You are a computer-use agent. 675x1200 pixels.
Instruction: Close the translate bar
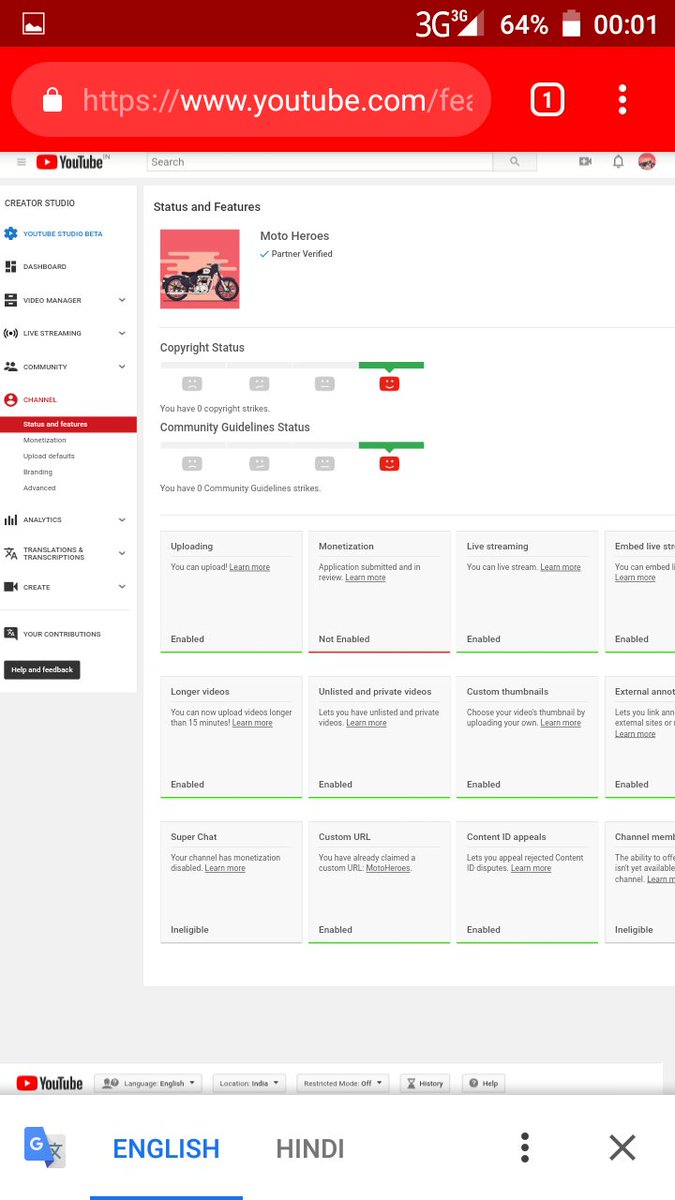pyautogui.click(x=622, y=1148)
